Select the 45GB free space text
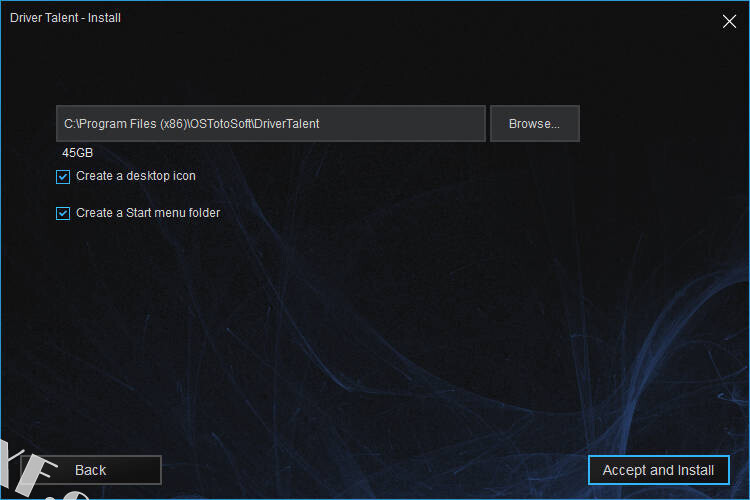Image resolution: width=750 pixels, height=500 pixels. point(77,153)
